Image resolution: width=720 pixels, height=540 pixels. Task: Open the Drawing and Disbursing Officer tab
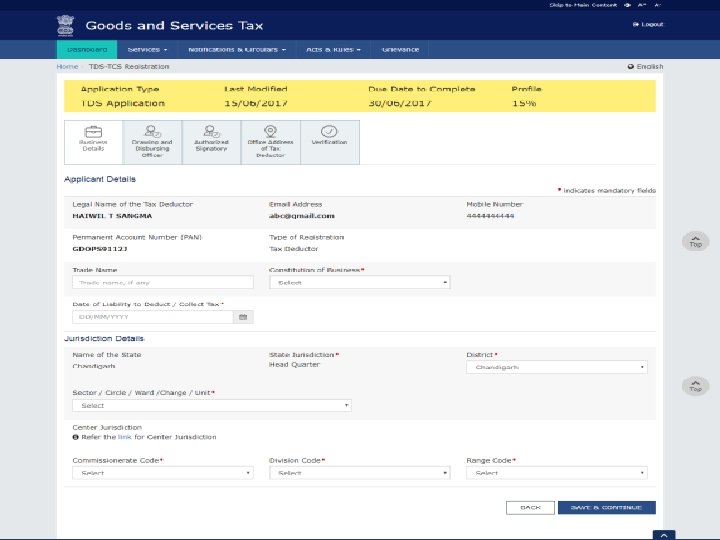tap(152, 142)
